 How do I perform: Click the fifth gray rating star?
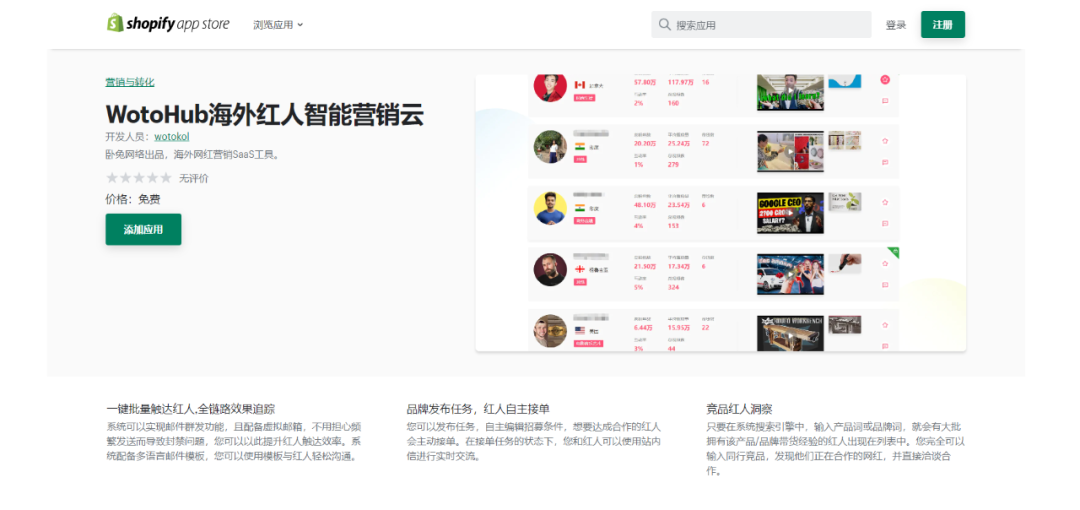coord(165,178)
